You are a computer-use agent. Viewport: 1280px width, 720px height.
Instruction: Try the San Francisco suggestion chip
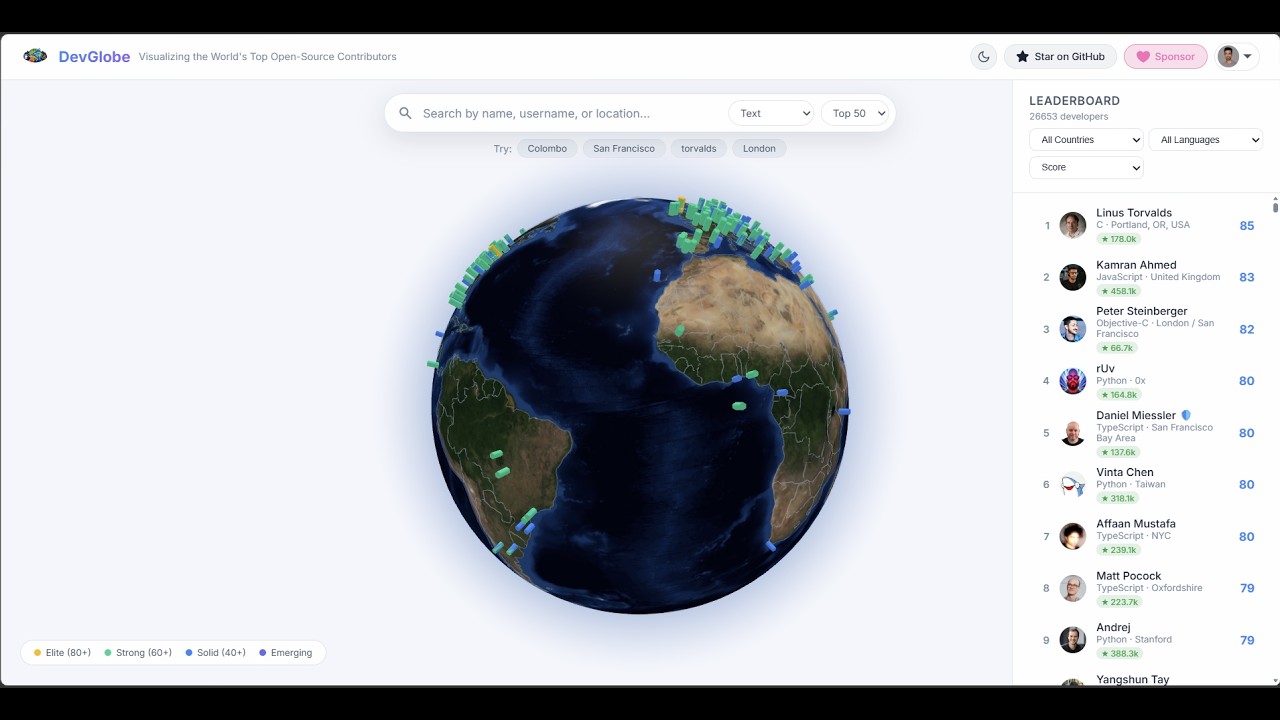tap(624, 148)
